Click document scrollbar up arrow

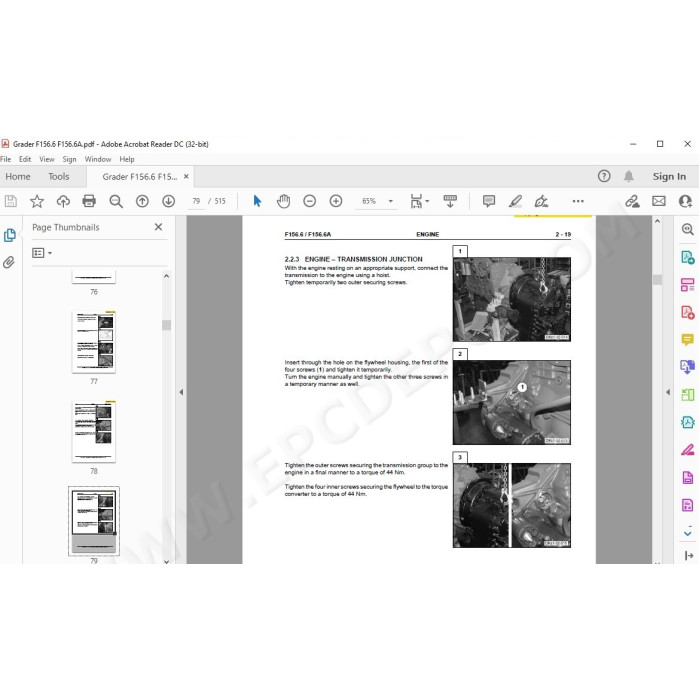coord(657,221)
